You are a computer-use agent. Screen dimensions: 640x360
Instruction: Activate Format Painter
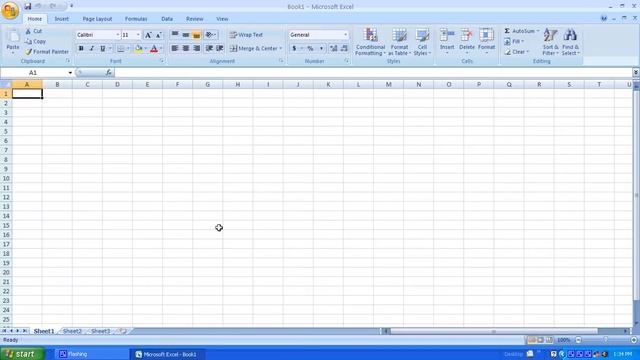[x=47, y=52]
